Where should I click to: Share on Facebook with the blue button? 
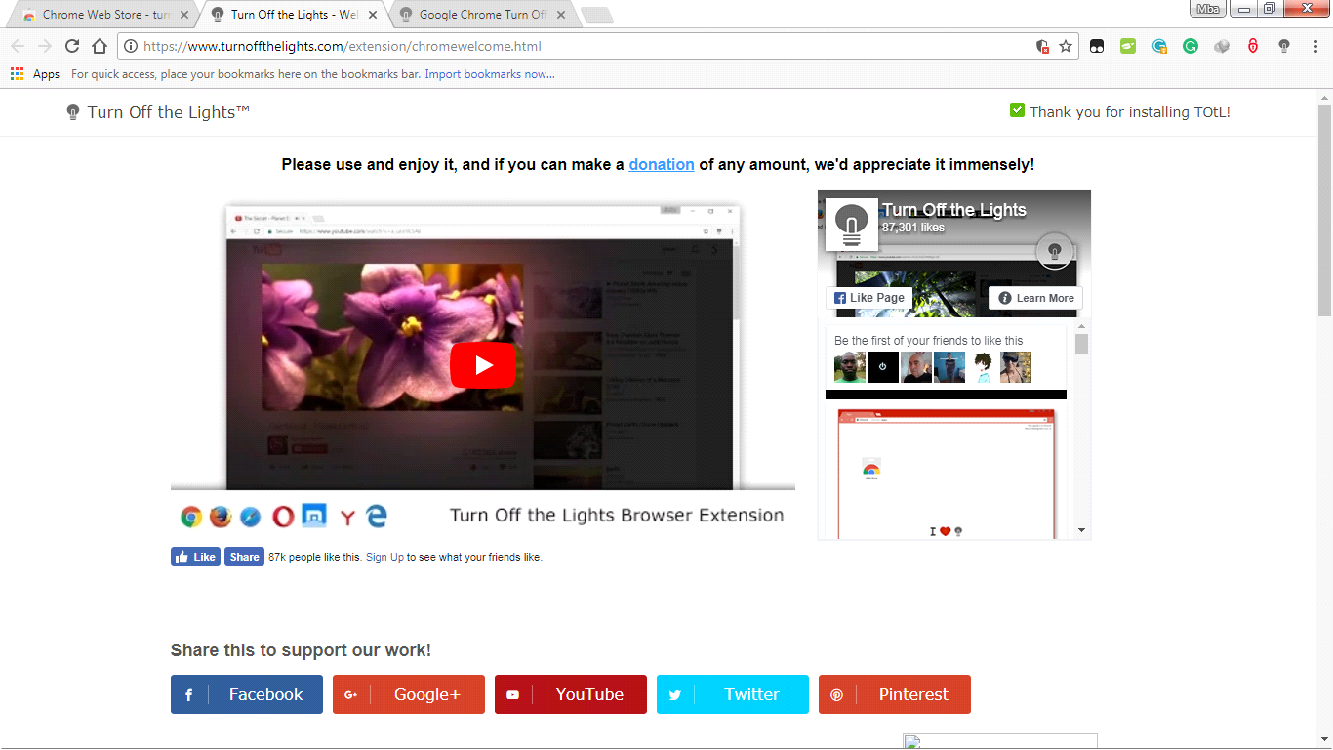[x=247, y=694]
